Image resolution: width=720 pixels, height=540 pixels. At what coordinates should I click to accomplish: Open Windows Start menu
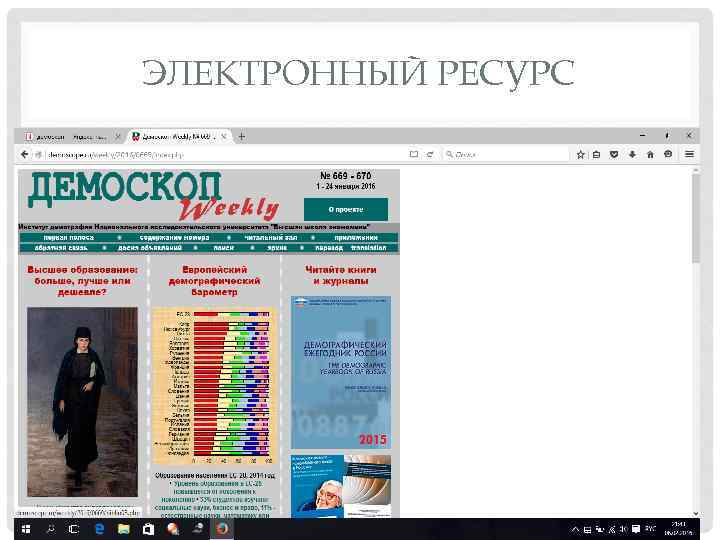tap(26, 529)
